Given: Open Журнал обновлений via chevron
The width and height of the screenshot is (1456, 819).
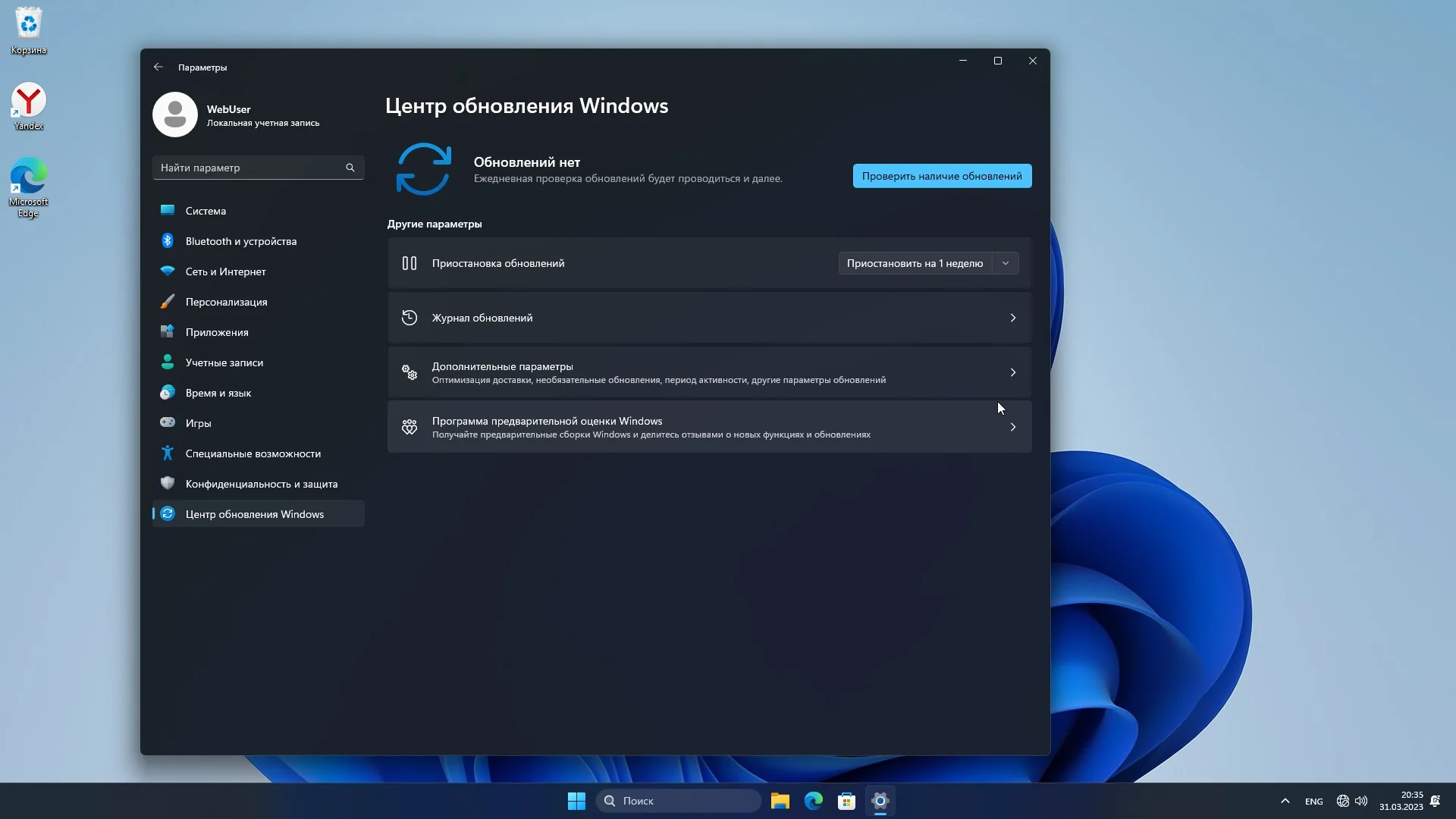Looking at the screenshot, I should pos(1012,318).
